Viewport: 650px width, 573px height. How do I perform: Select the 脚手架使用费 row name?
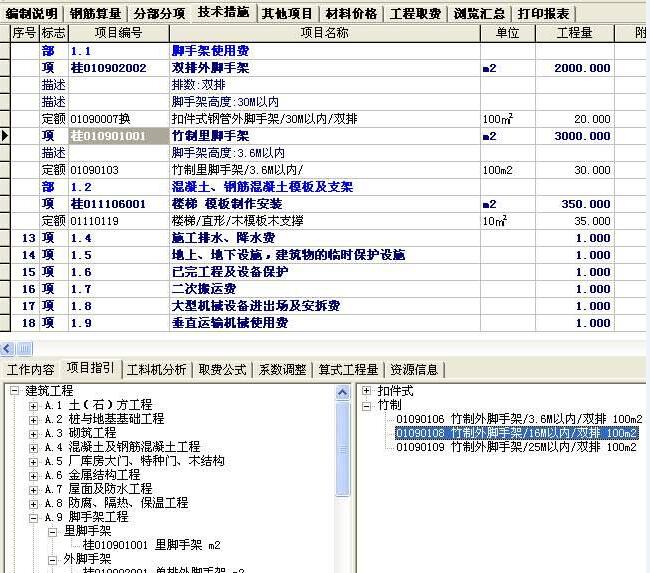tap(210, 51)
